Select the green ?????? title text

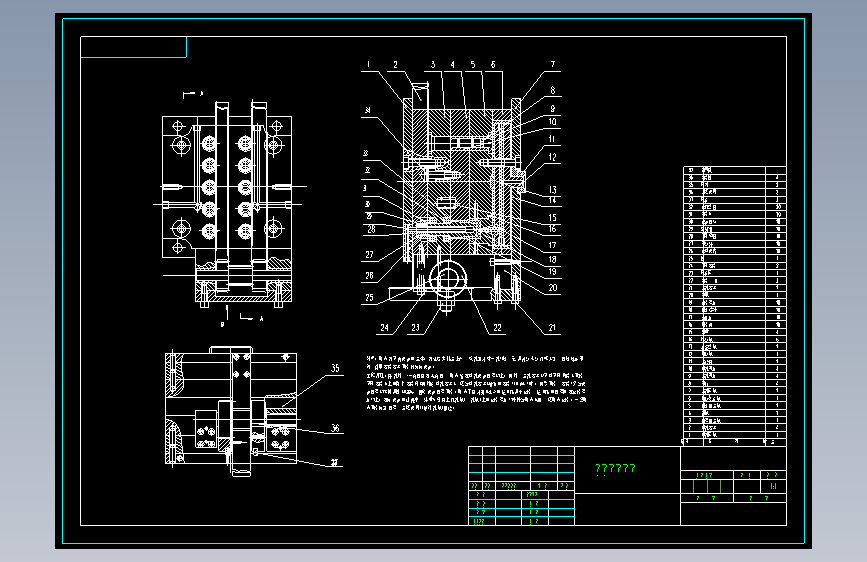[x=615, y=469]
